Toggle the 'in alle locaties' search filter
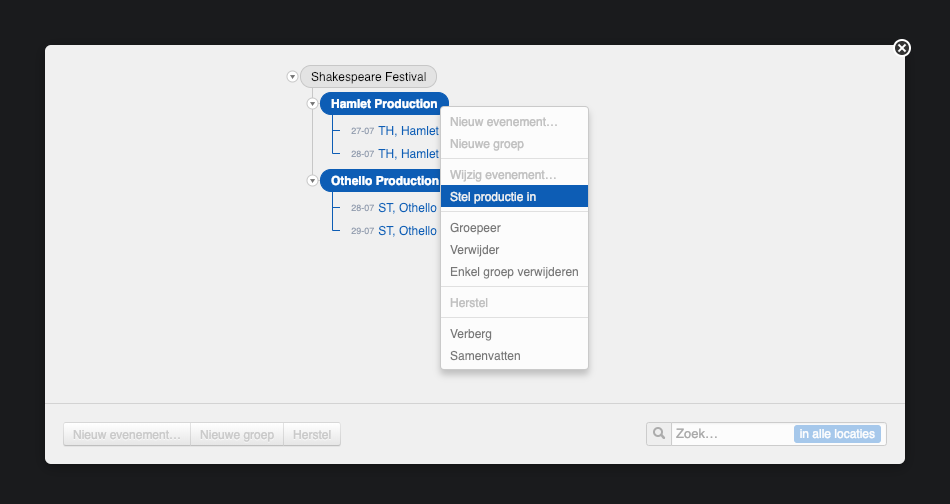This screenshot has width=950, height=504. [837, 434]
